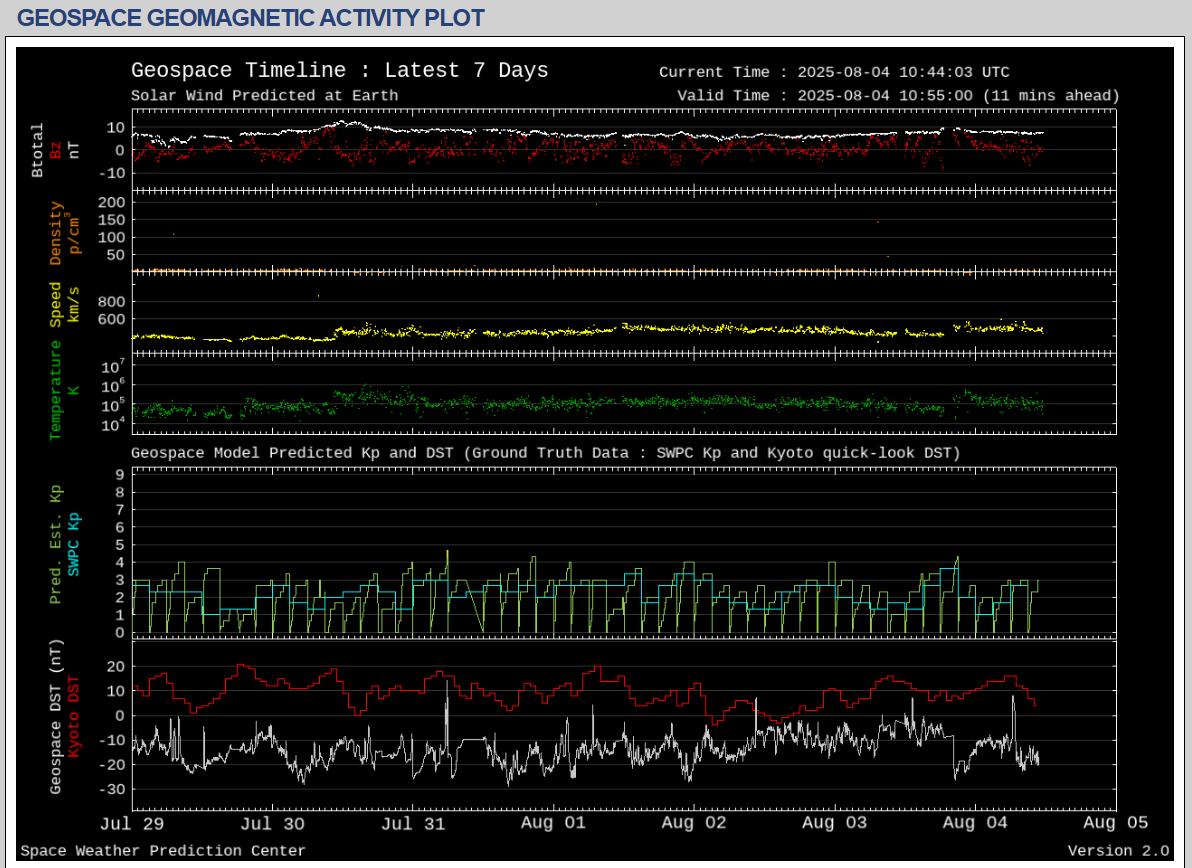Viewport: 1192px width, 868px height.
Task: Click the Space Weather Prediction Center footer
Action: pyautogui.click(x=163, y=851)
